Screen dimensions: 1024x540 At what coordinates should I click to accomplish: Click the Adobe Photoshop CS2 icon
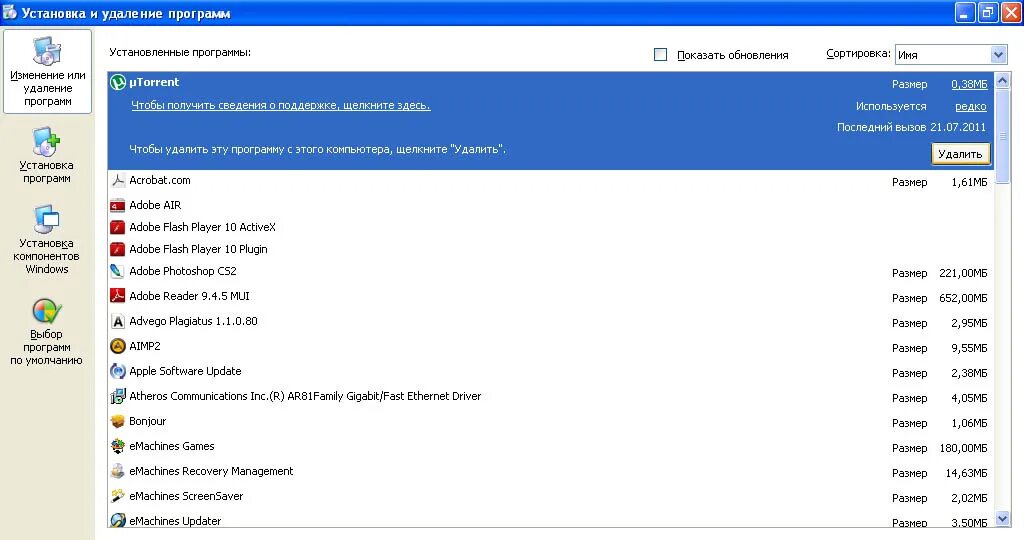pos(118,271)
